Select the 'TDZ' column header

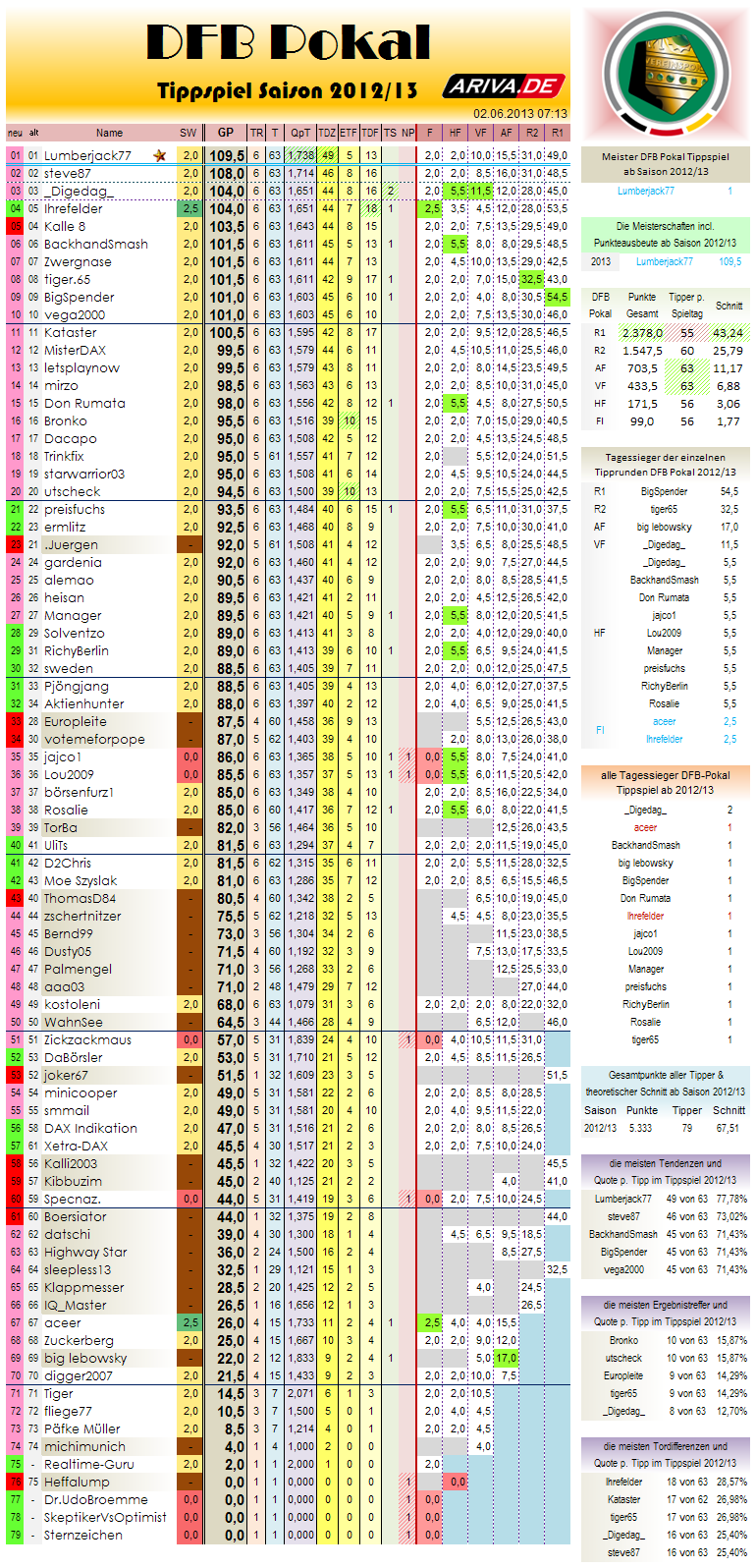(x=327, y=133)
